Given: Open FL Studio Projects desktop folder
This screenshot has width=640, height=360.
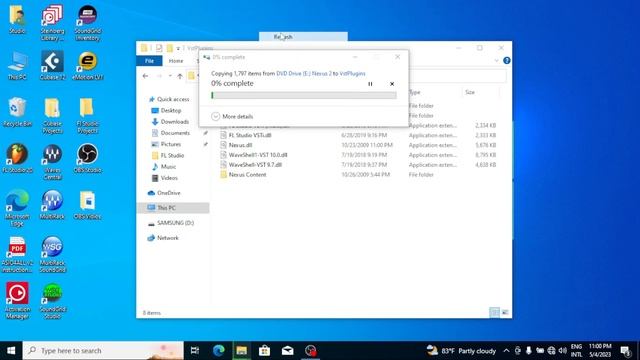Looking at the screenshot, I should [87, 116].
